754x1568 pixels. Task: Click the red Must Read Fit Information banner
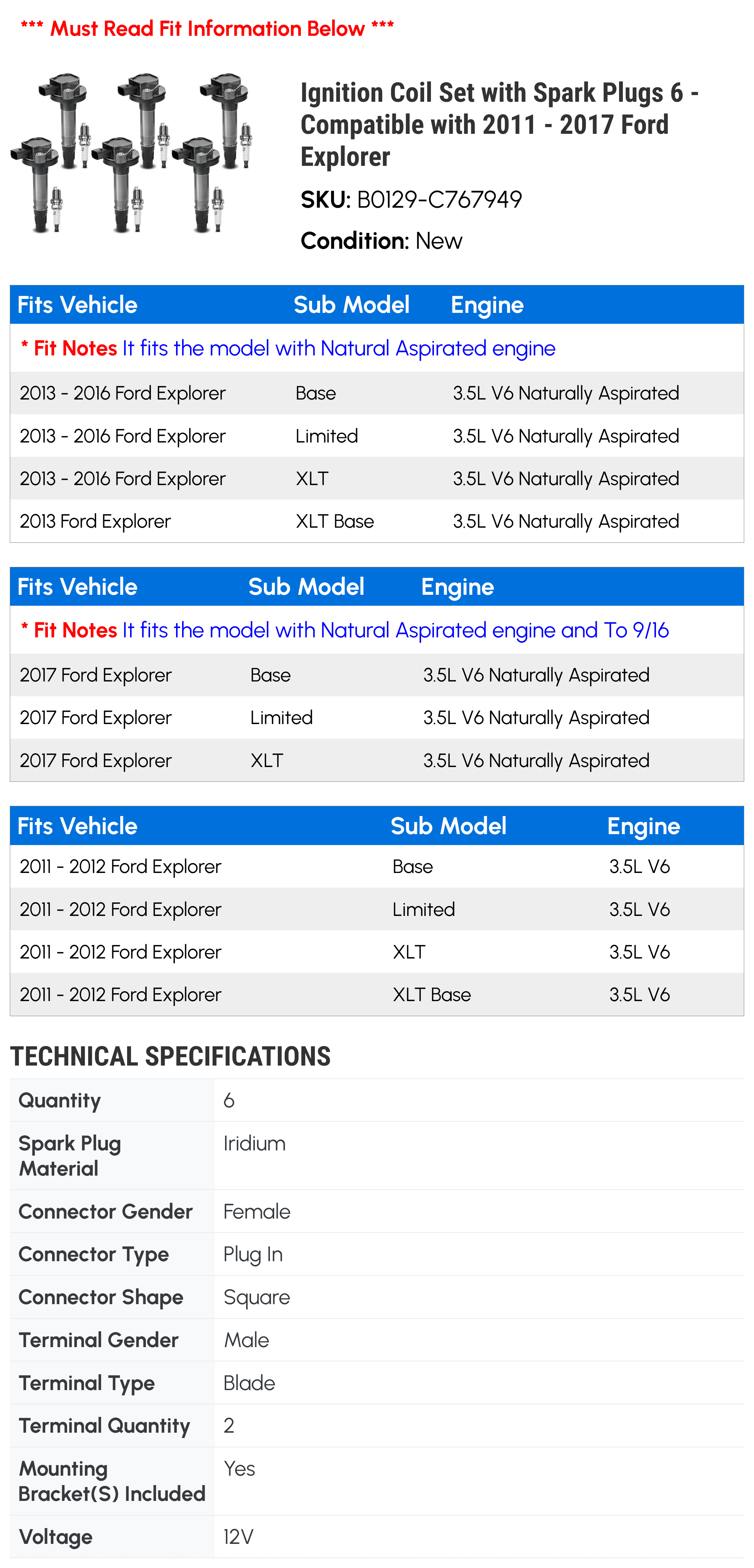tap(207, 29)
